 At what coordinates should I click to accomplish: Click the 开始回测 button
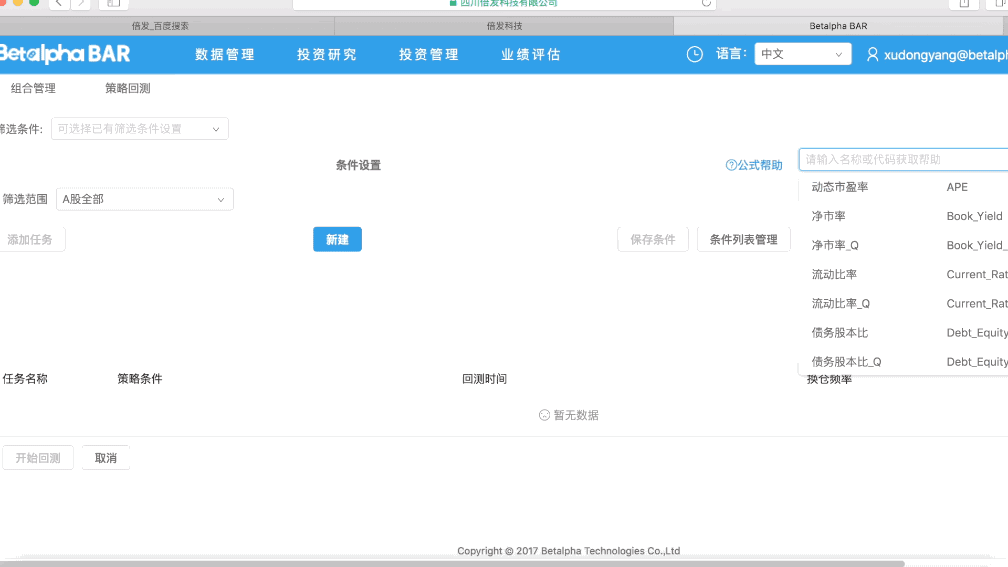38,458
